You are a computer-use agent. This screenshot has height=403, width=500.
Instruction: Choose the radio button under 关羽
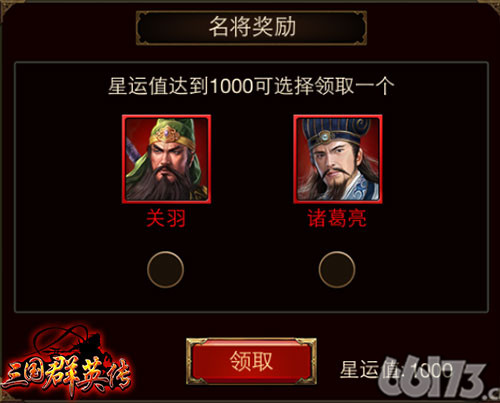click(165, 269)
